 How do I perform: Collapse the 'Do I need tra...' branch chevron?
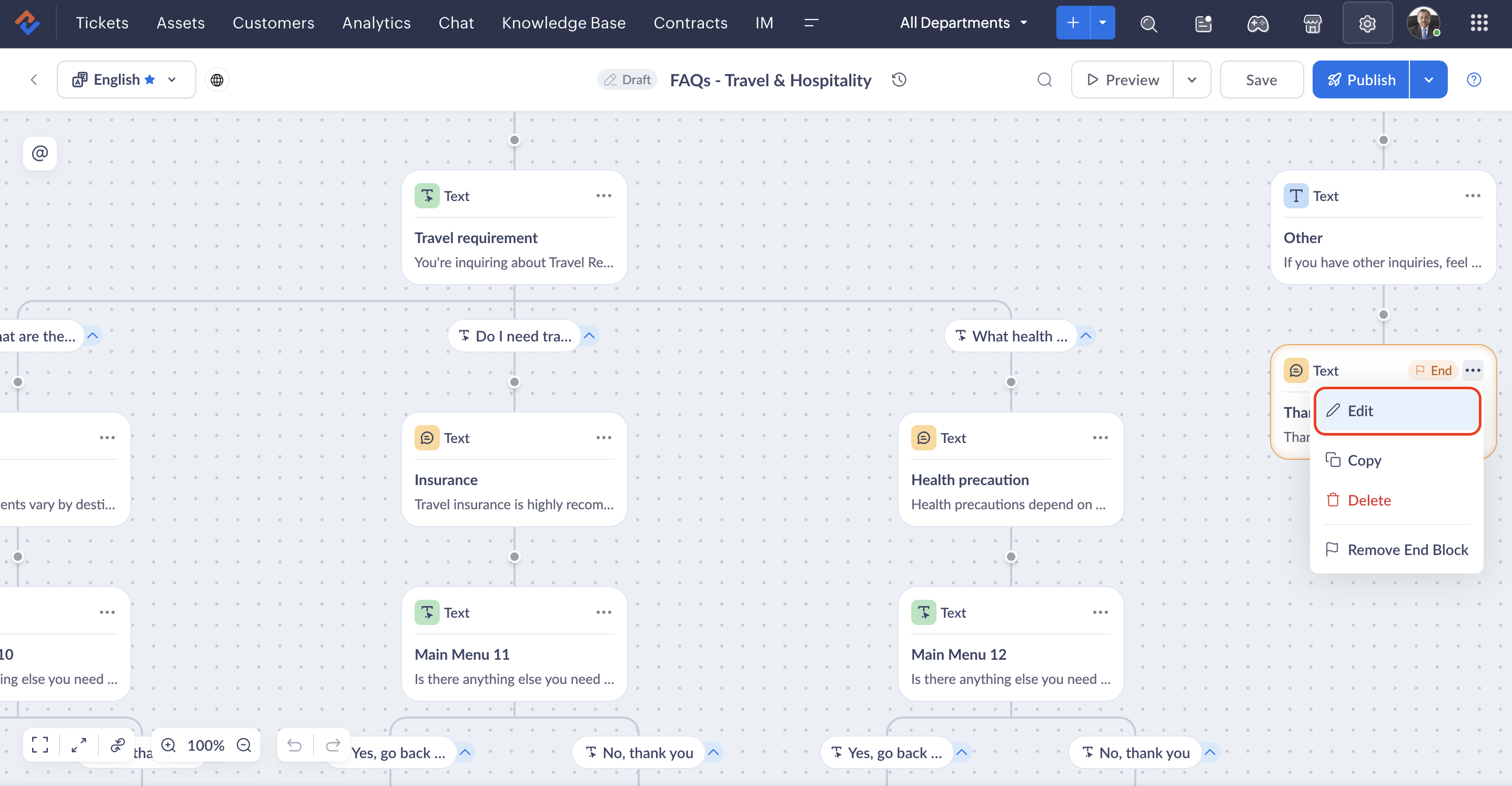pyautogui.click(x=589, y=336)
